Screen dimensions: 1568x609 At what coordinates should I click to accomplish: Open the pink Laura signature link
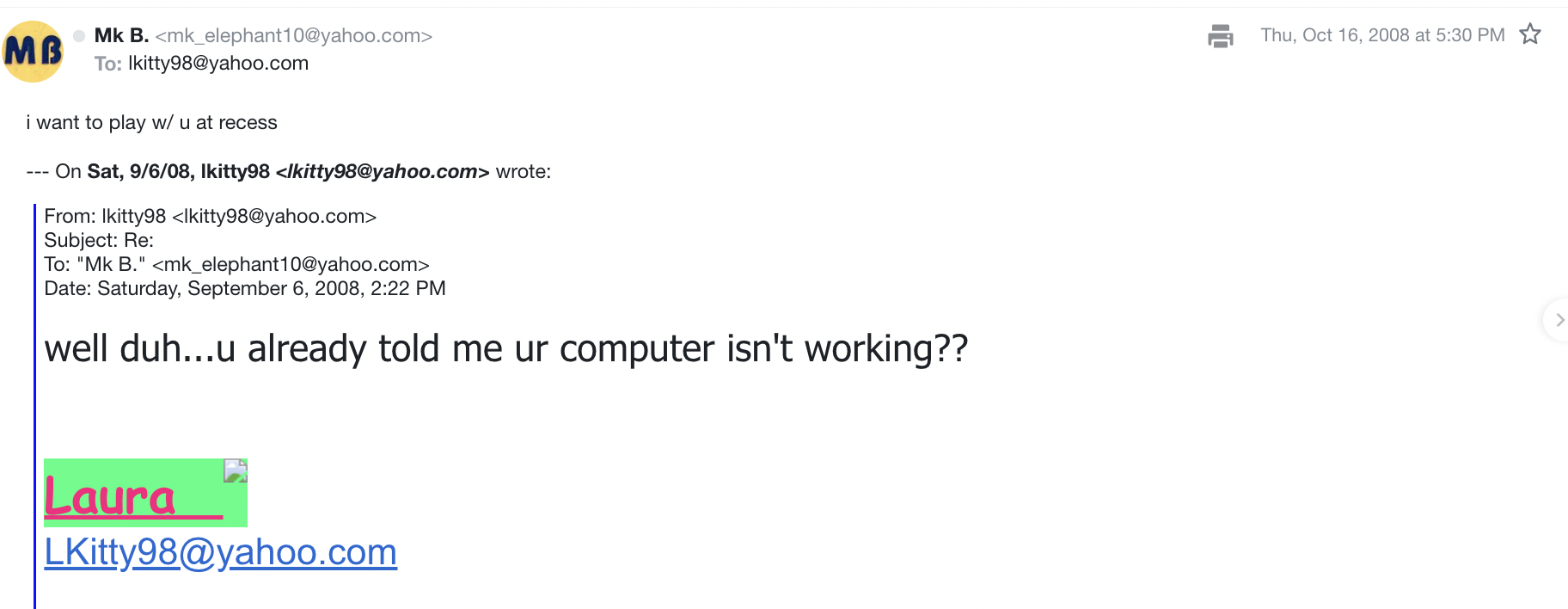[110, 498]
